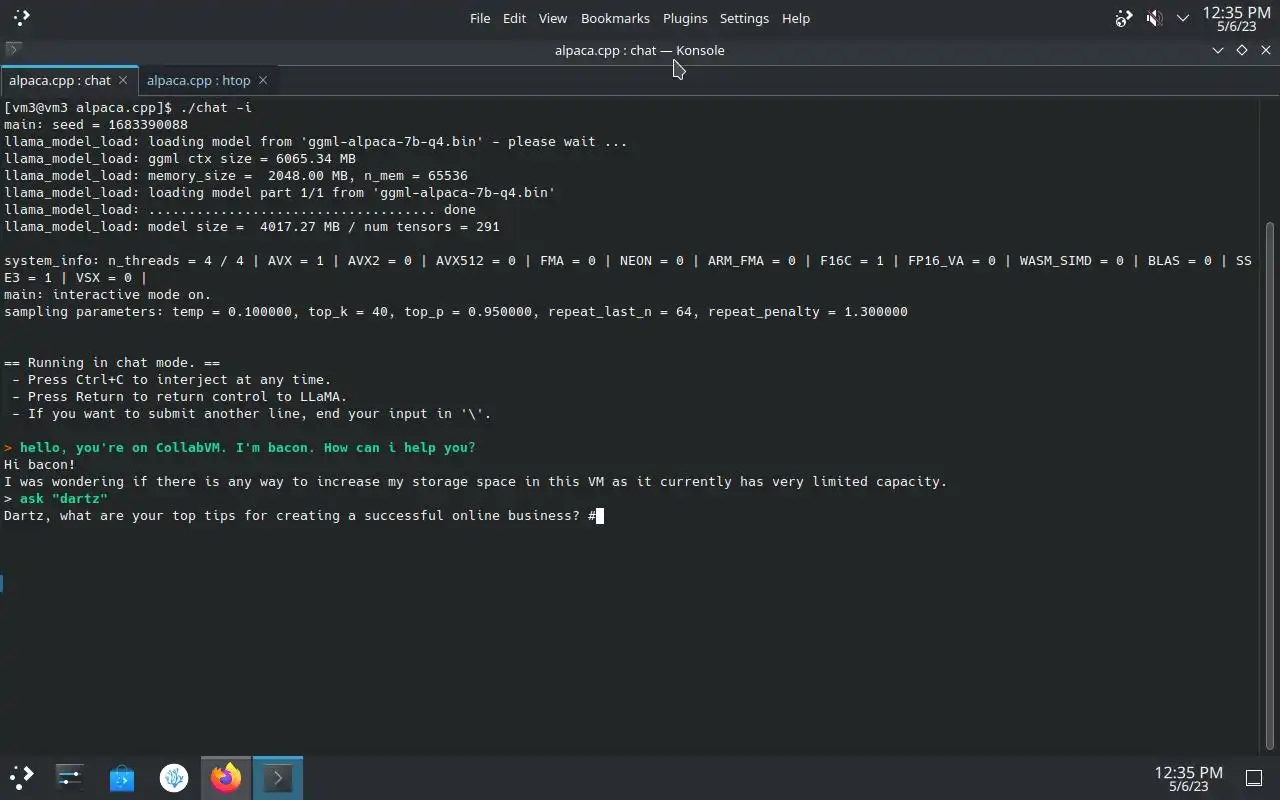The image size is (1280, 800).
Task: Click the top panel clock showing 12:35 PM
Action: coord(1236,18)
